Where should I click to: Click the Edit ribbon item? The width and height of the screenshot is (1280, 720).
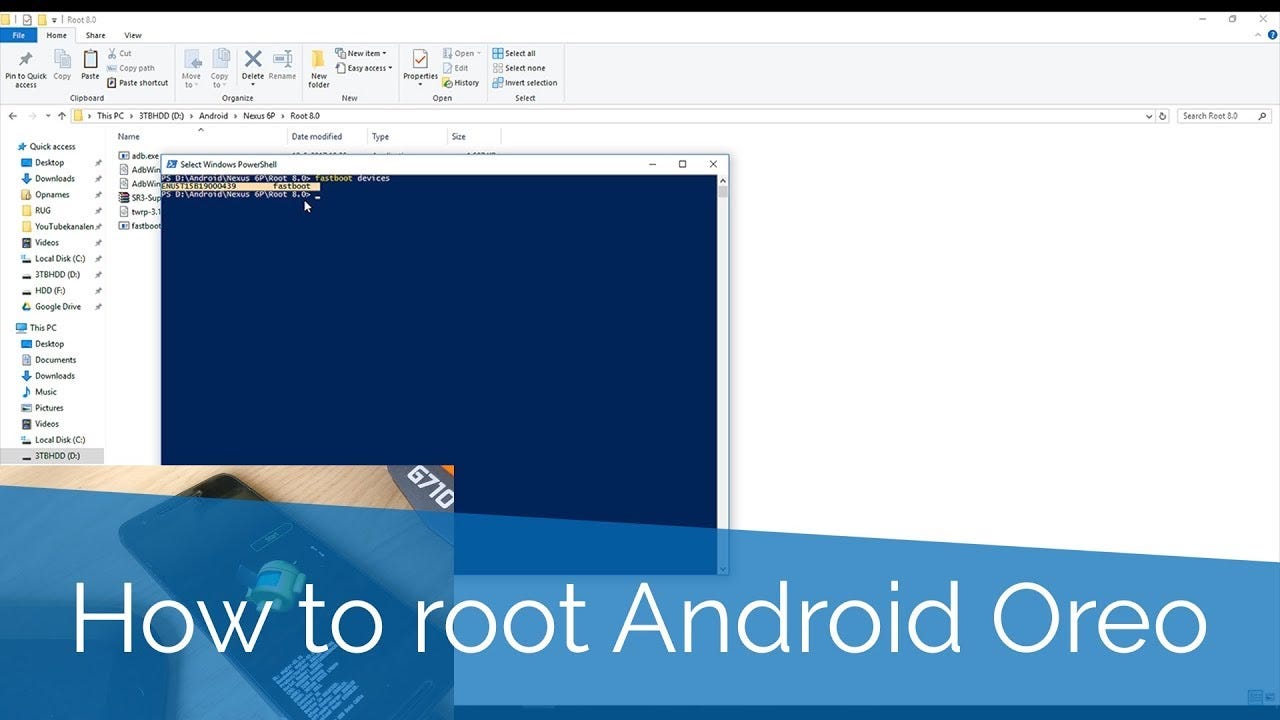click(454, 68)
